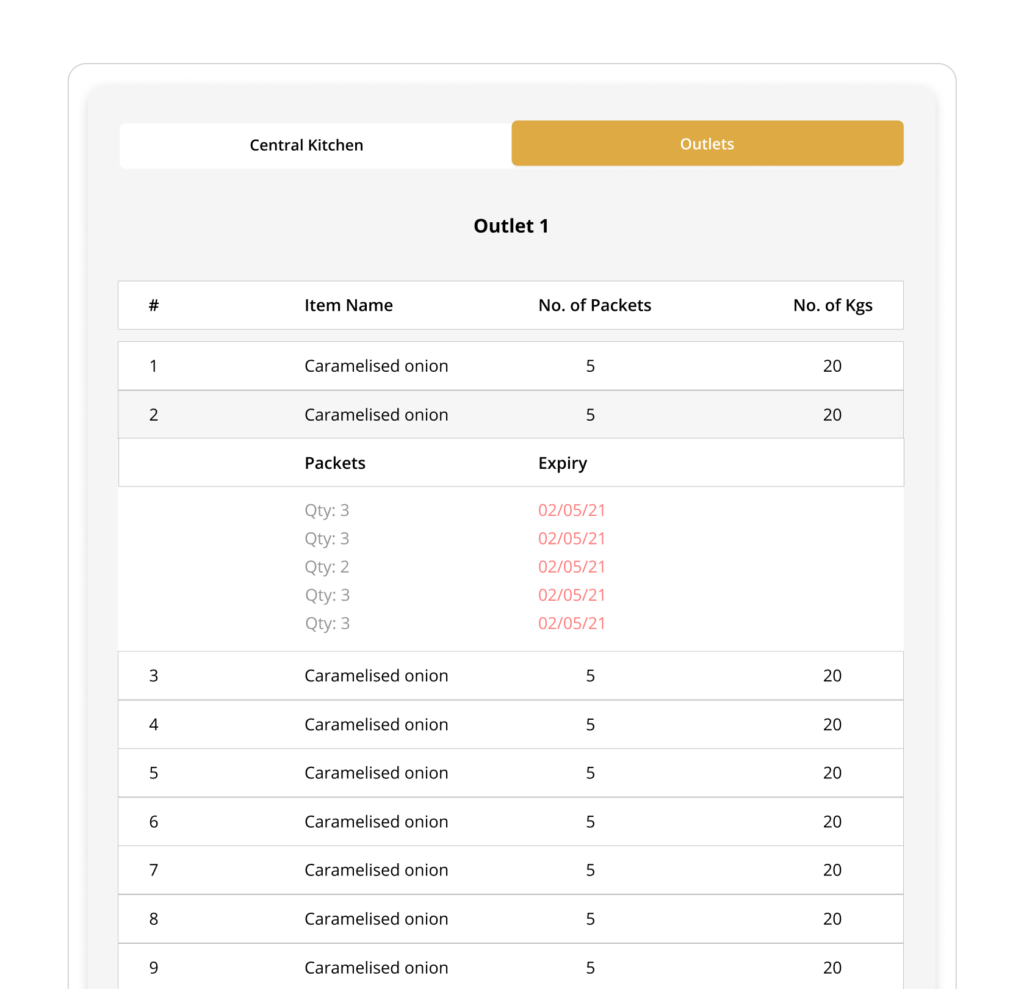Click the Packets sub-header

334,463
